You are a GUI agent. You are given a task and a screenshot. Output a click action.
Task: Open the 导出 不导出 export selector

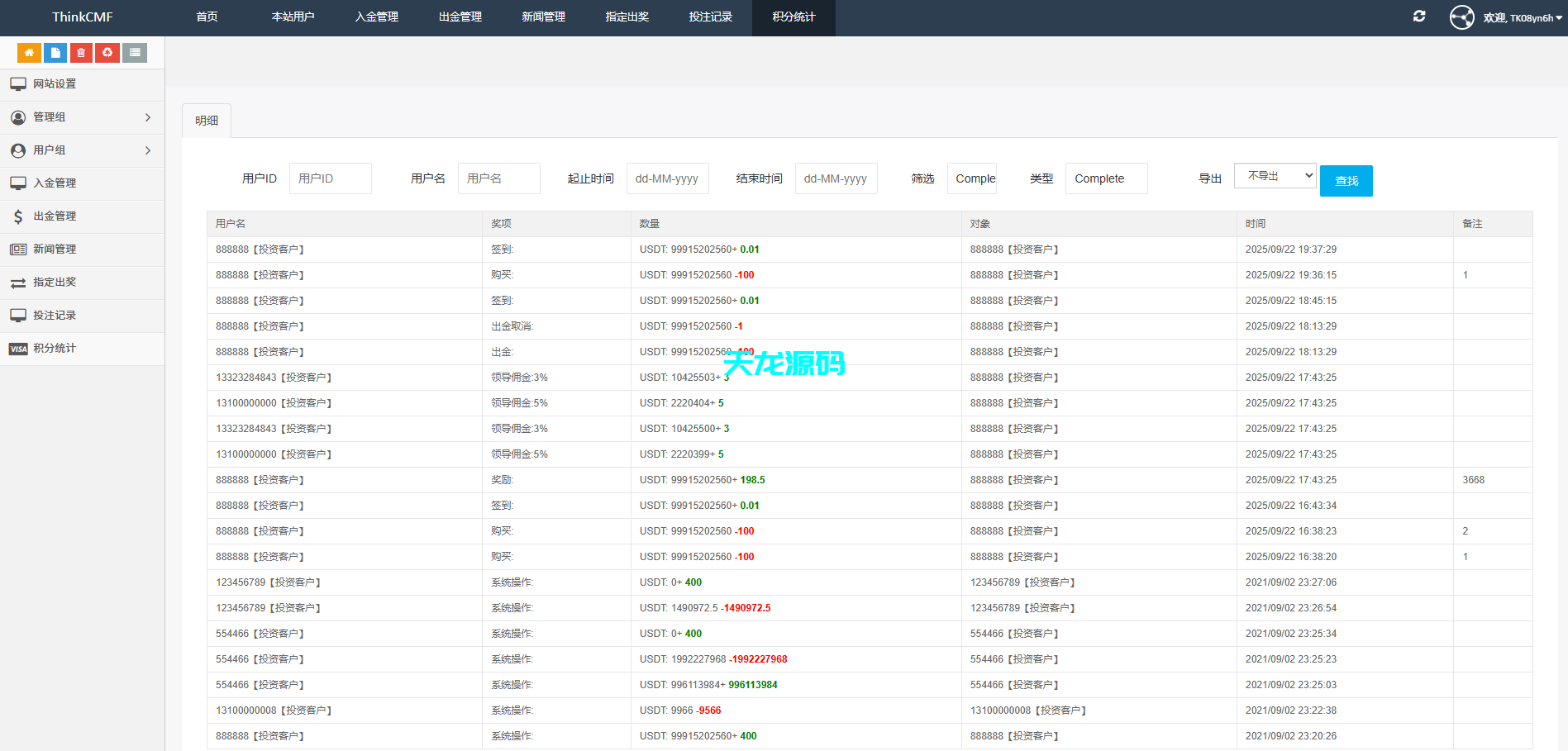[x=1275, y=175]
